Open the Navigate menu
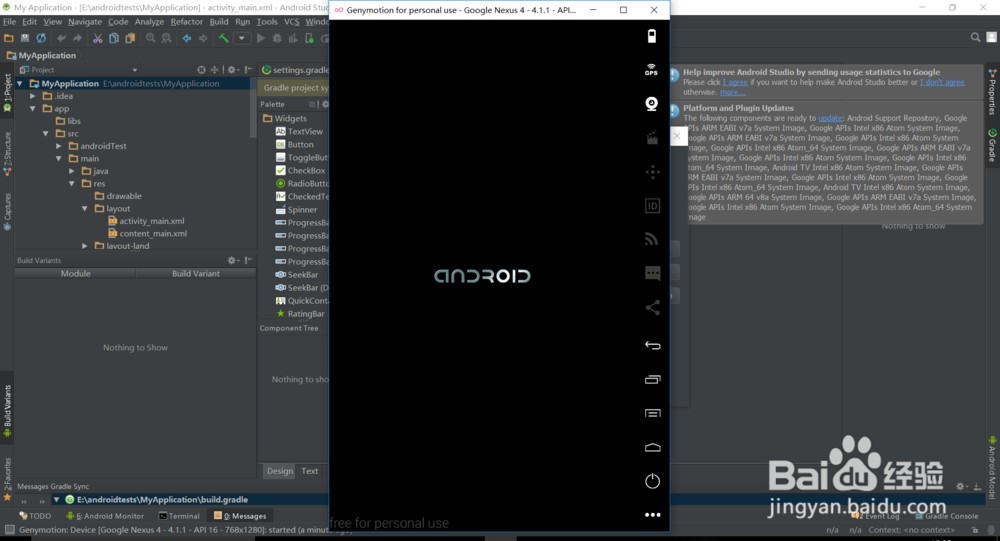 [85, 22]
